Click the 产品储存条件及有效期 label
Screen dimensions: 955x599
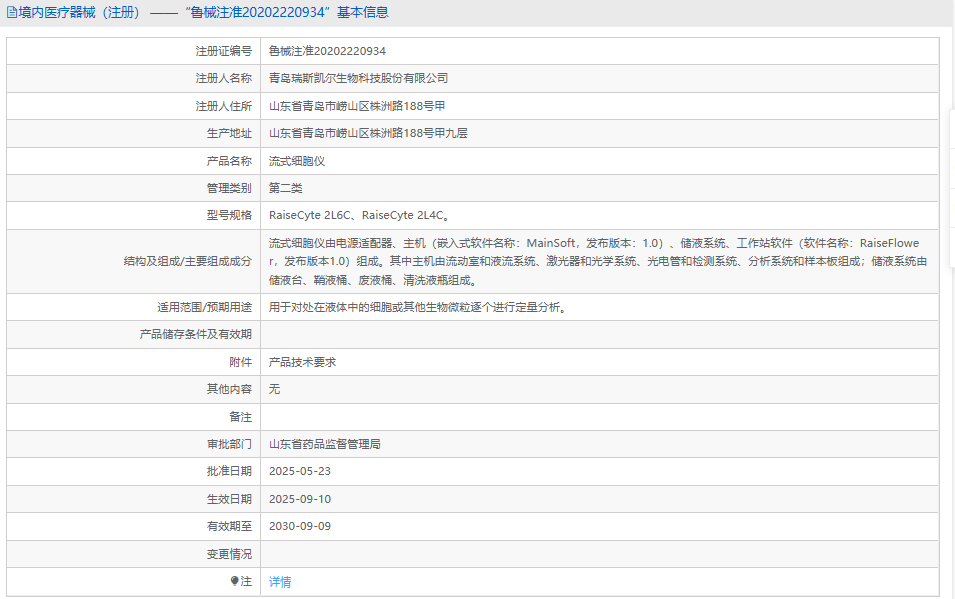point(196,334)
